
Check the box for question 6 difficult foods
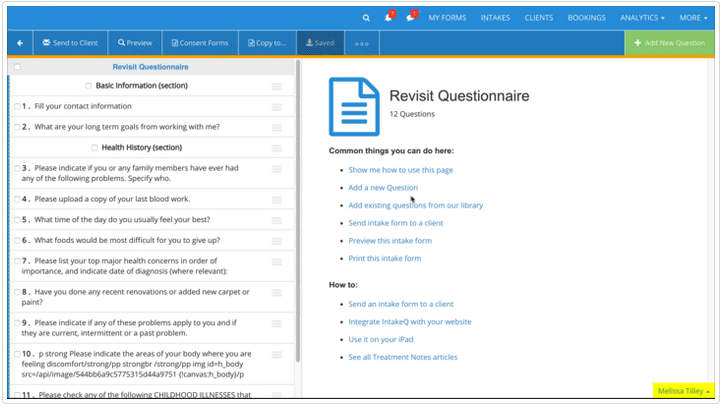(17, 240)
